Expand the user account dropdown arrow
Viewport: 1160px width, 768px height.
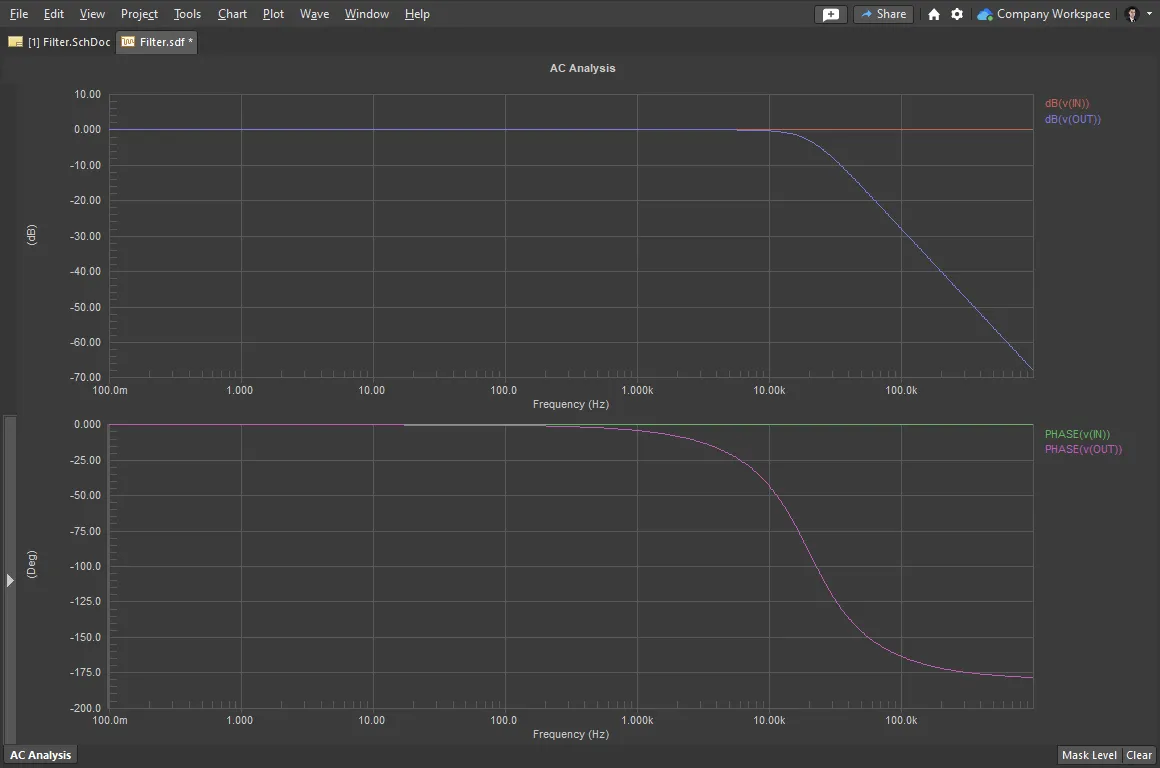click(x=1149, y=14)
